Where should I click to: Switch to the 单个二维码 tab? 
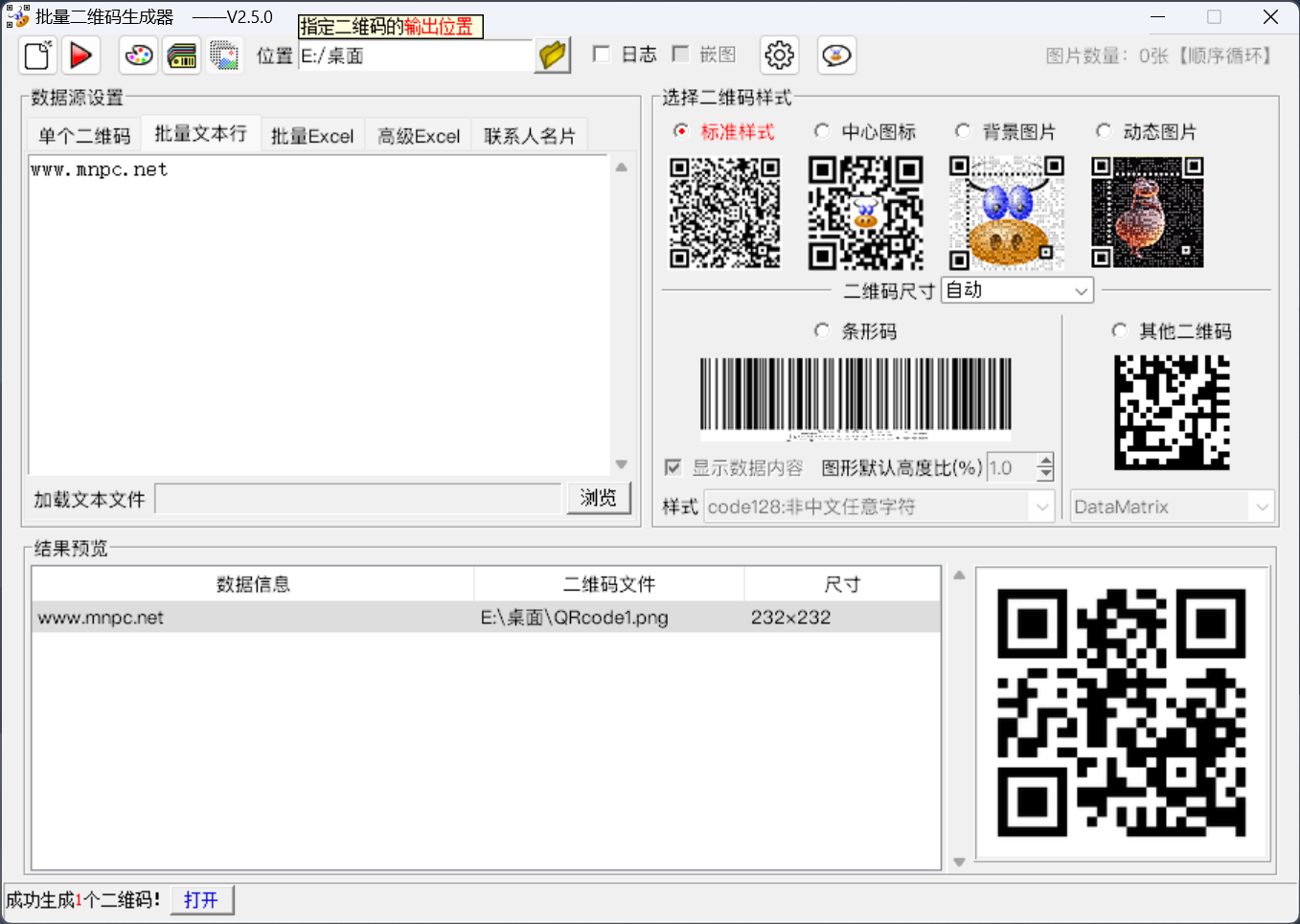coord(84,136)
